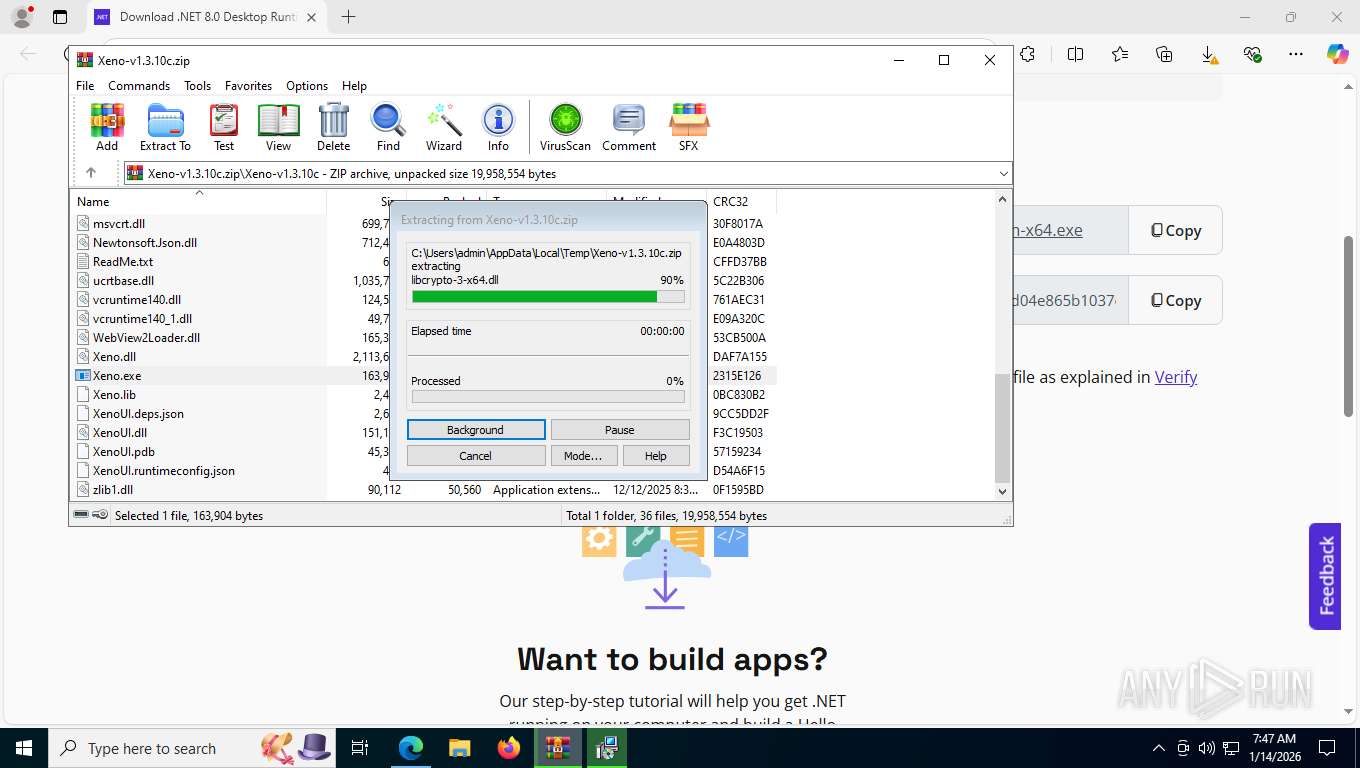Screen dimensions: 1360x768
Task: Click WinRAR icon in taskbar
Action: tap(558, 748)
